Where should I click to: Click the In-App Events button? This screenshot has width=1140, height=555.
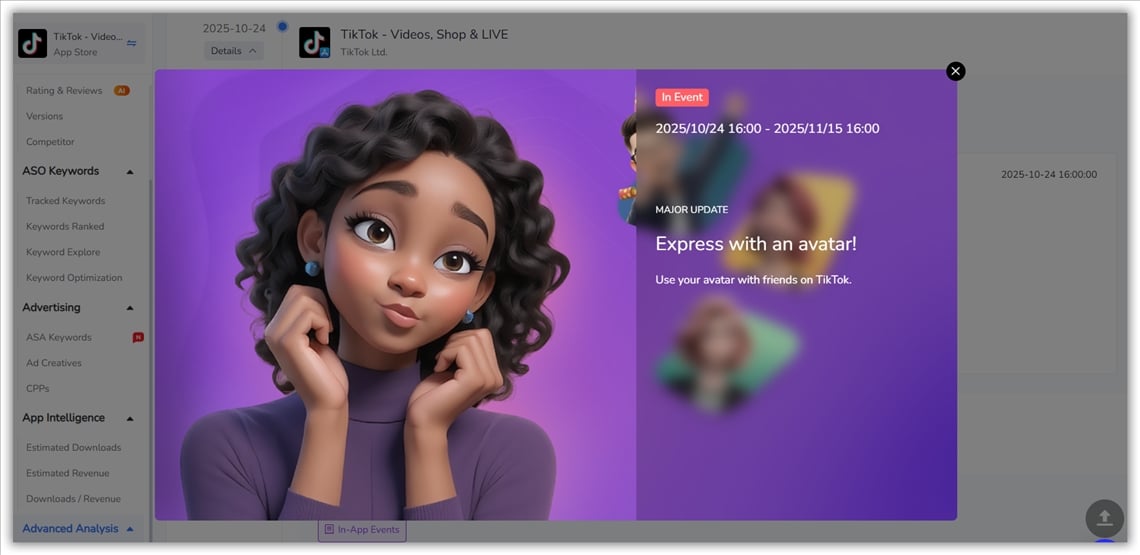361,529
